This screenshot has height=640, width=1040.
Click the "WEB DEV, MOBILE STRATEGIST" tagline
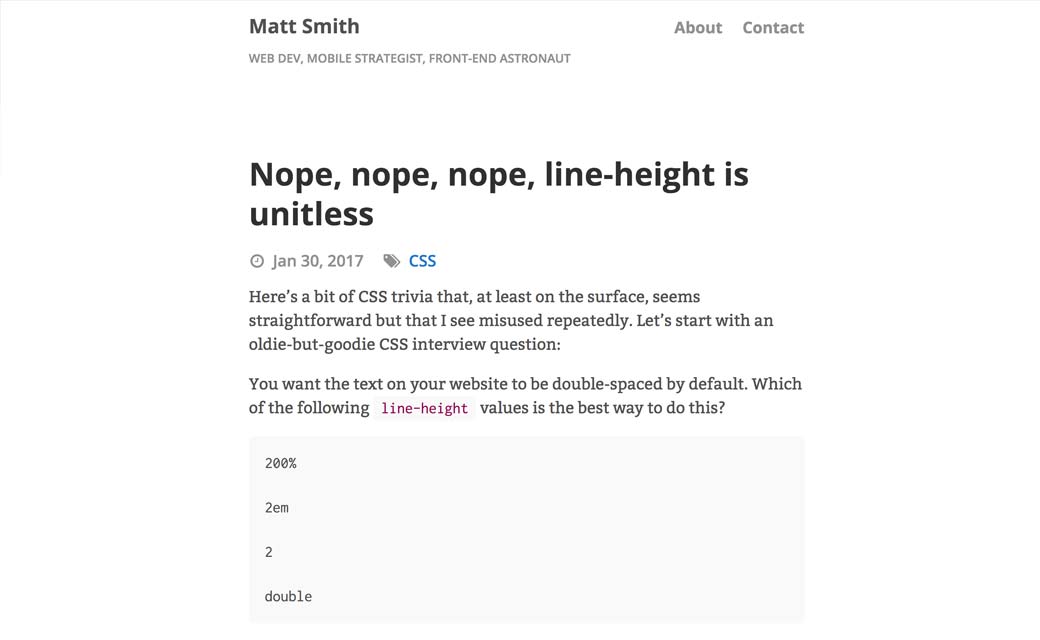pyautogui.click(x=409, y=58)
